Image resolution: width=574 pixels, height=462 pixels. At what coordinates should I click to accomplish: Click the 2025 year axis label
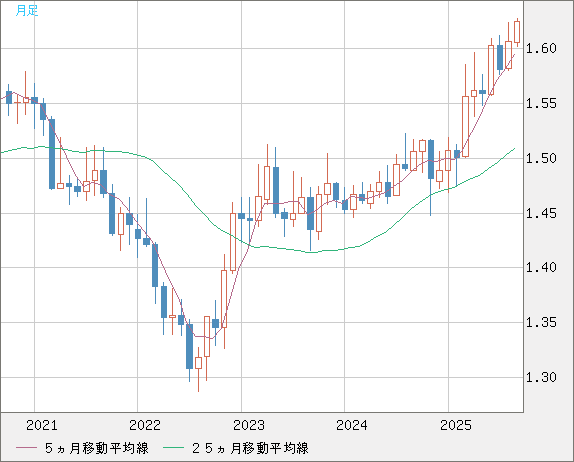456,425
